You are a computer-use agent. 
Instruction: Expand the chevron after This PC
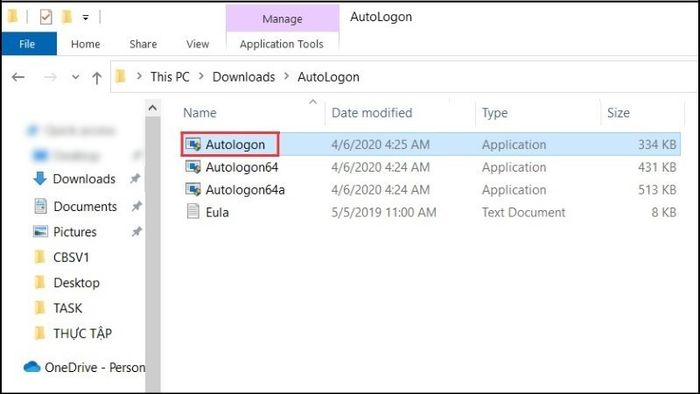tap(201, 77)
